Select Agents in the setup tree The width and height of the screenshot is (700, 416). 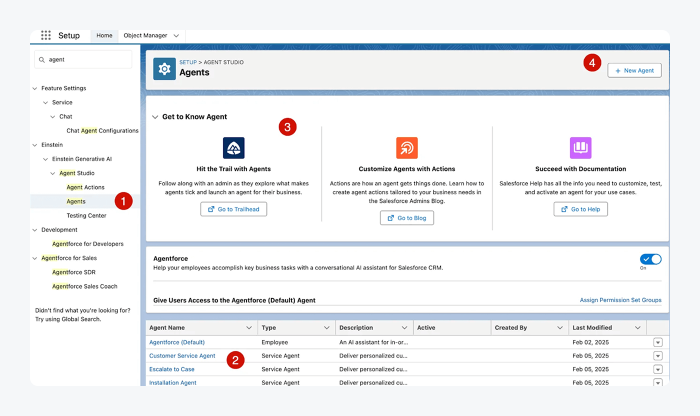coord(76,201)
